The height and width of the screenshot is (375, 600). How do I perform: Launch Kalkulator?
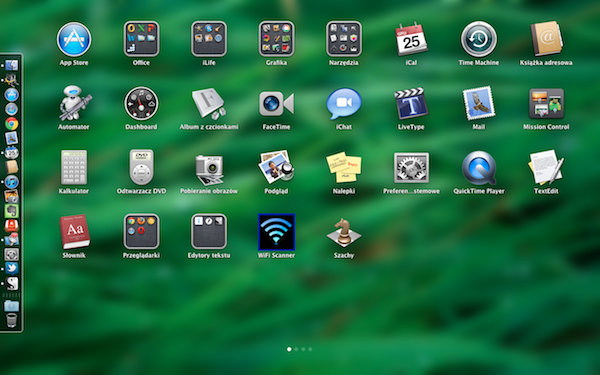[74, 168]
